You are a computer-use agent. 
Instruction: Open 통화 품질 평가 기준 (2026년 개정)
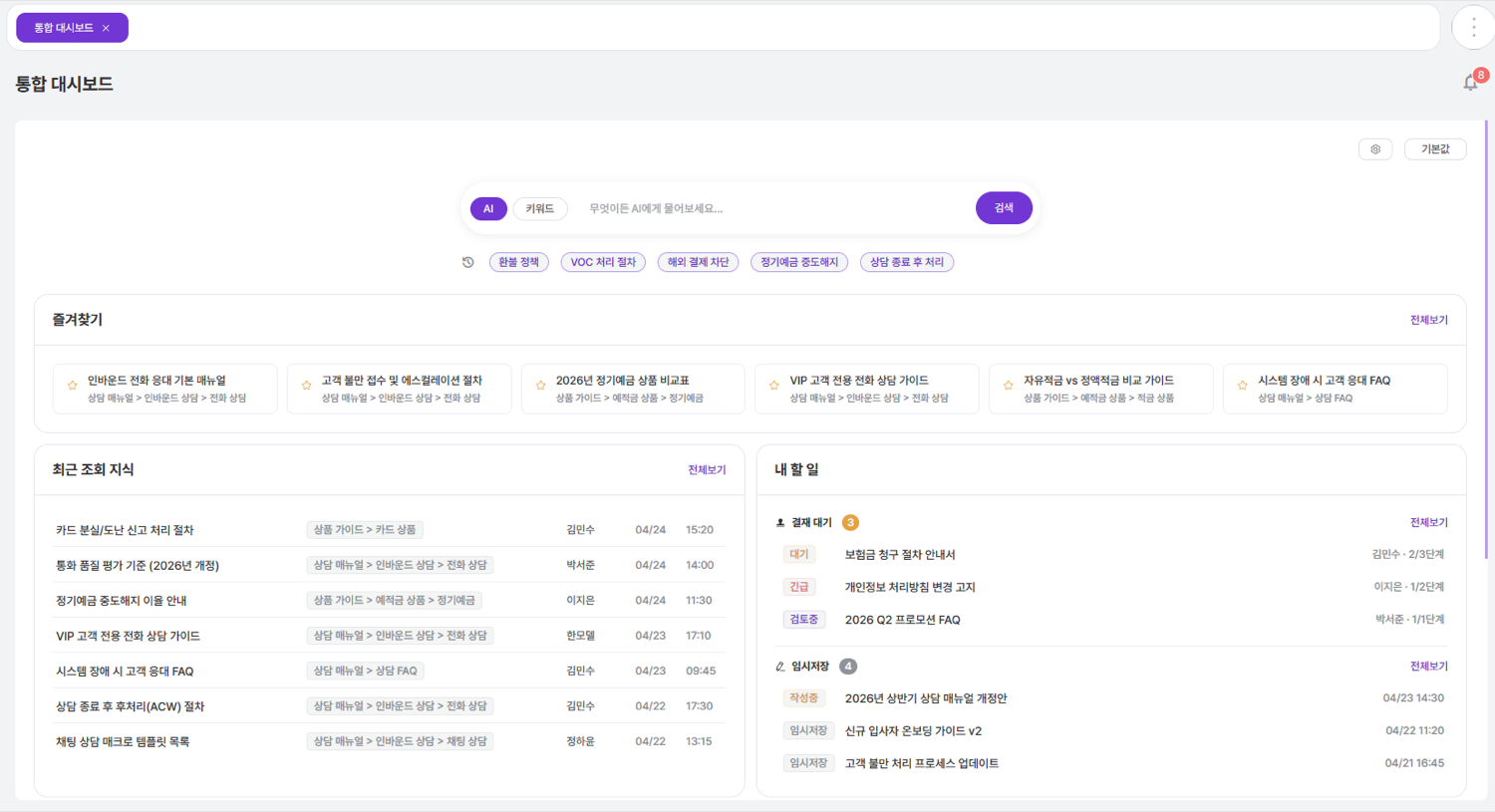point(389,565)
